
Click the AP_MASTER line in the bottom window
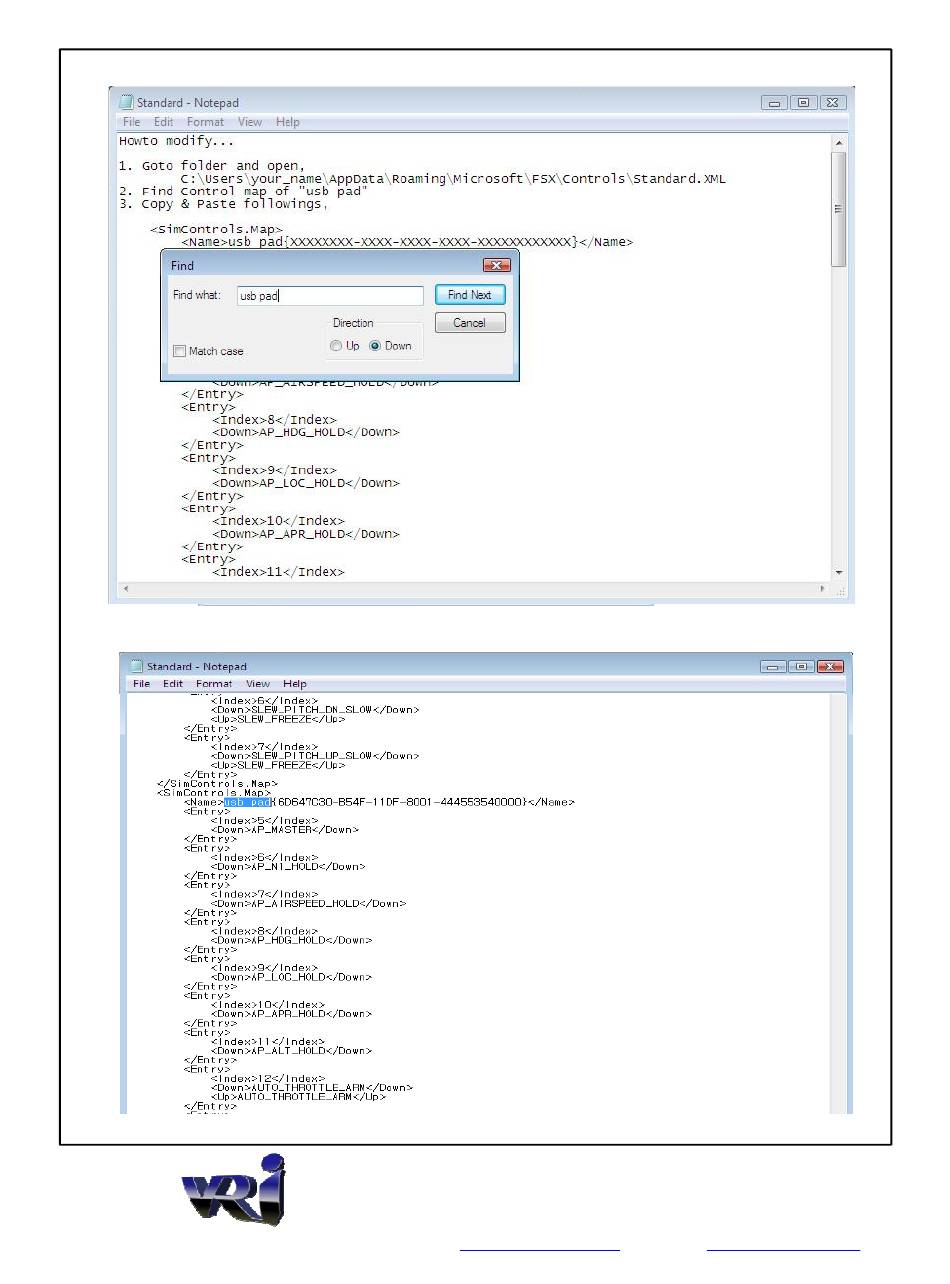click(284, 829)
